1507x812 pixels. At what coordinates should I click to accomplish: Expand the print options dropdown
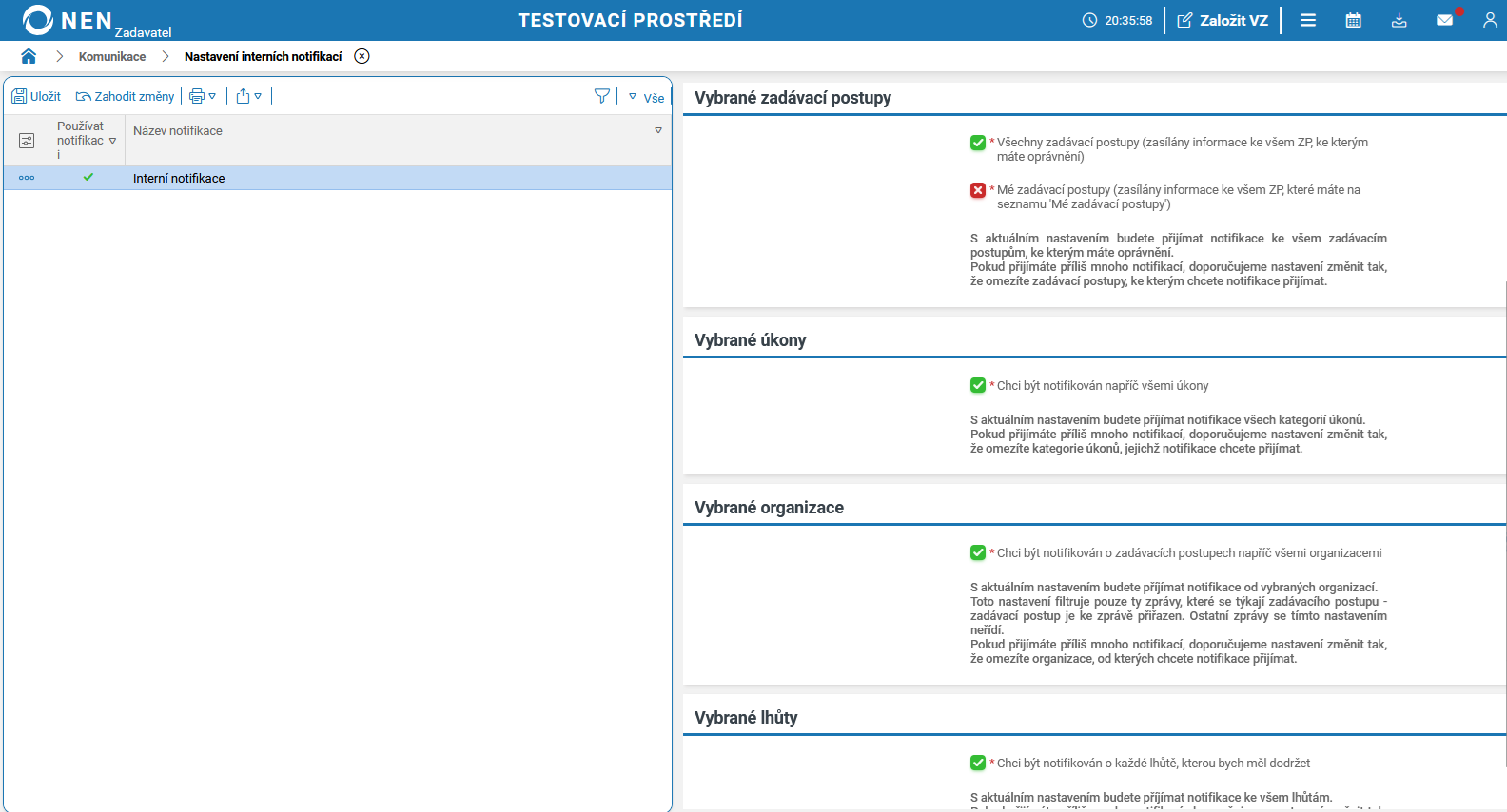pos(203,96)
